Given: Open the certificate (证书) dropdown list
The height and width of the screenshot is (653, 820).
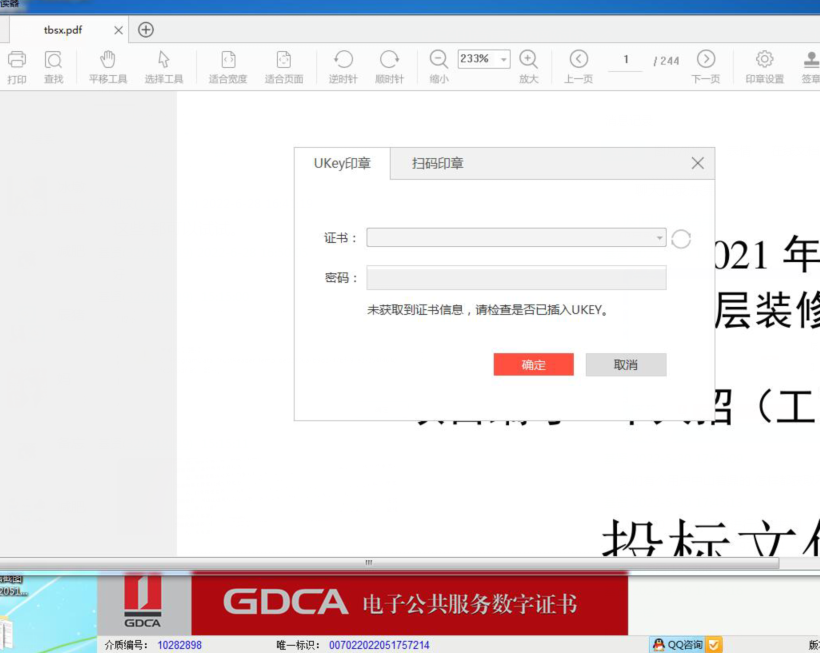Looking at the screenshot, I should [659, 238].
